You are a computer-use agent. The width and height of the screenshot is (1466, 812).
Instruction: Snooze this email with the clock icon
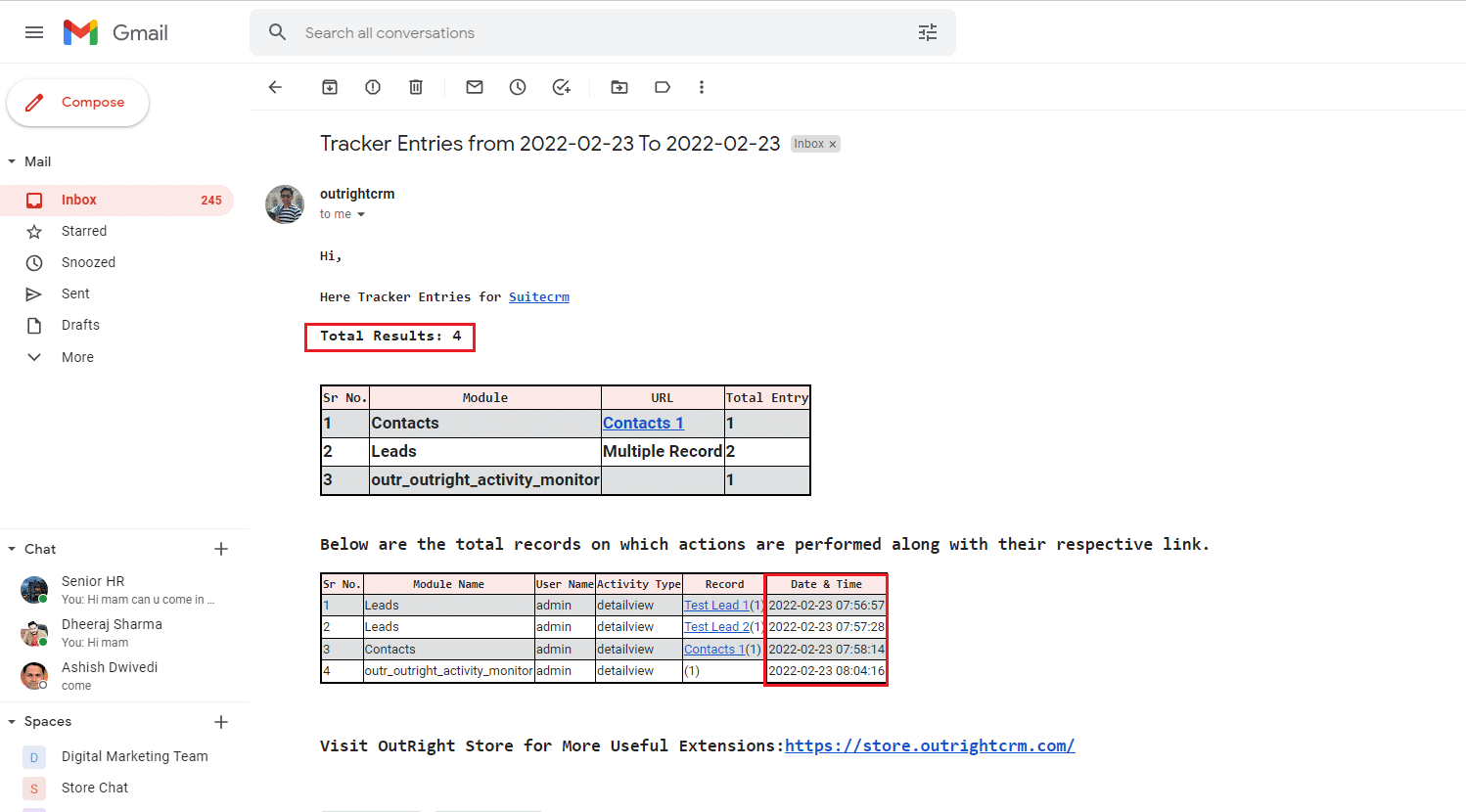518,87
